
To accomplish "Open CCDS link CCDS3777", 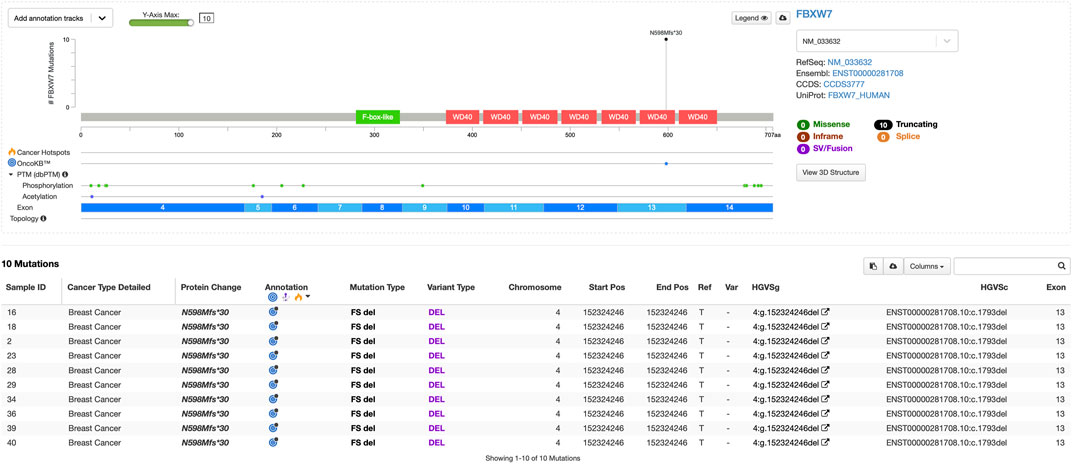I will coord(846,84).
